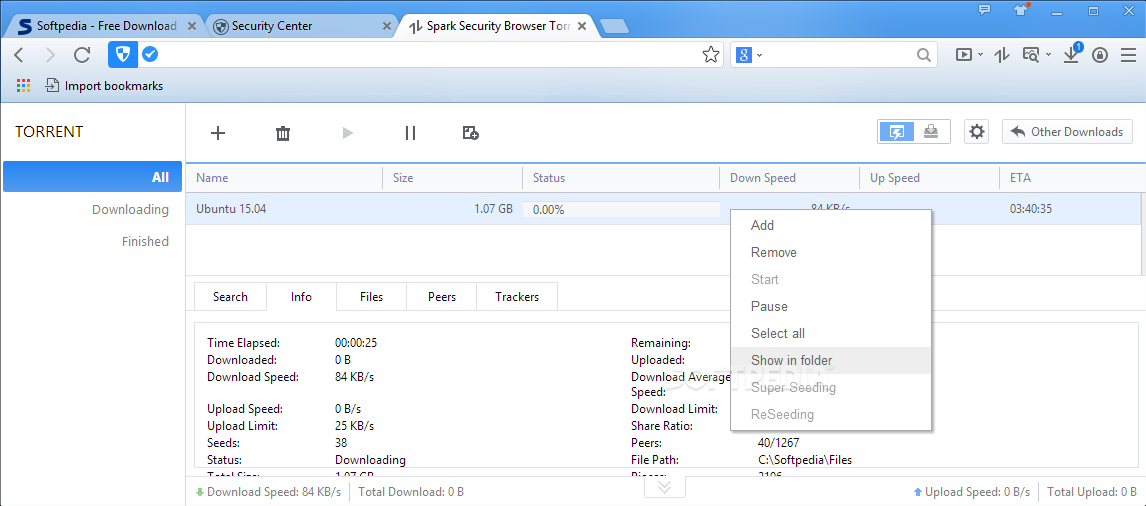Open the Search details tab
The height and width of the screenshot is (506, 1146).
pos(230,297)
